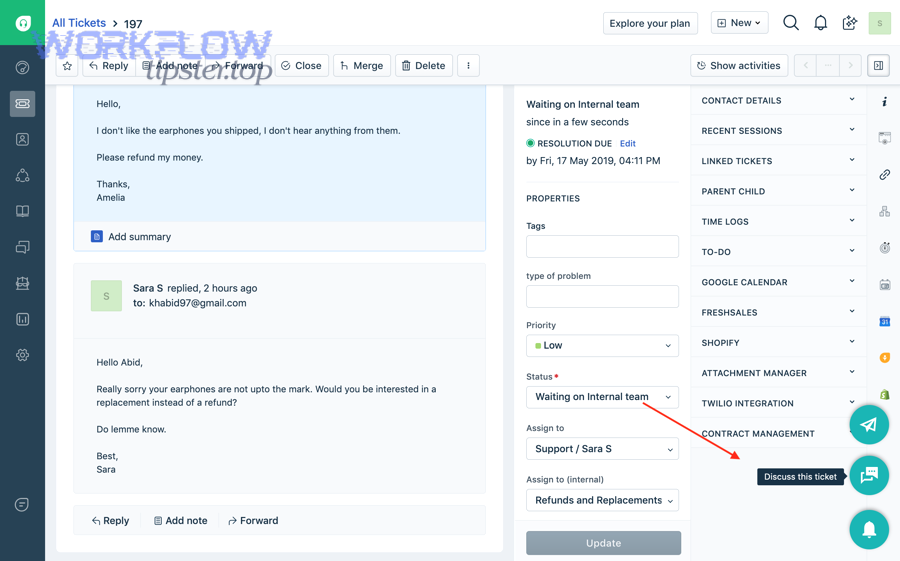Click Merge in the toolbar
This screenshot has width=900, height=561.
pyautogui.click(x=362, y=65)
